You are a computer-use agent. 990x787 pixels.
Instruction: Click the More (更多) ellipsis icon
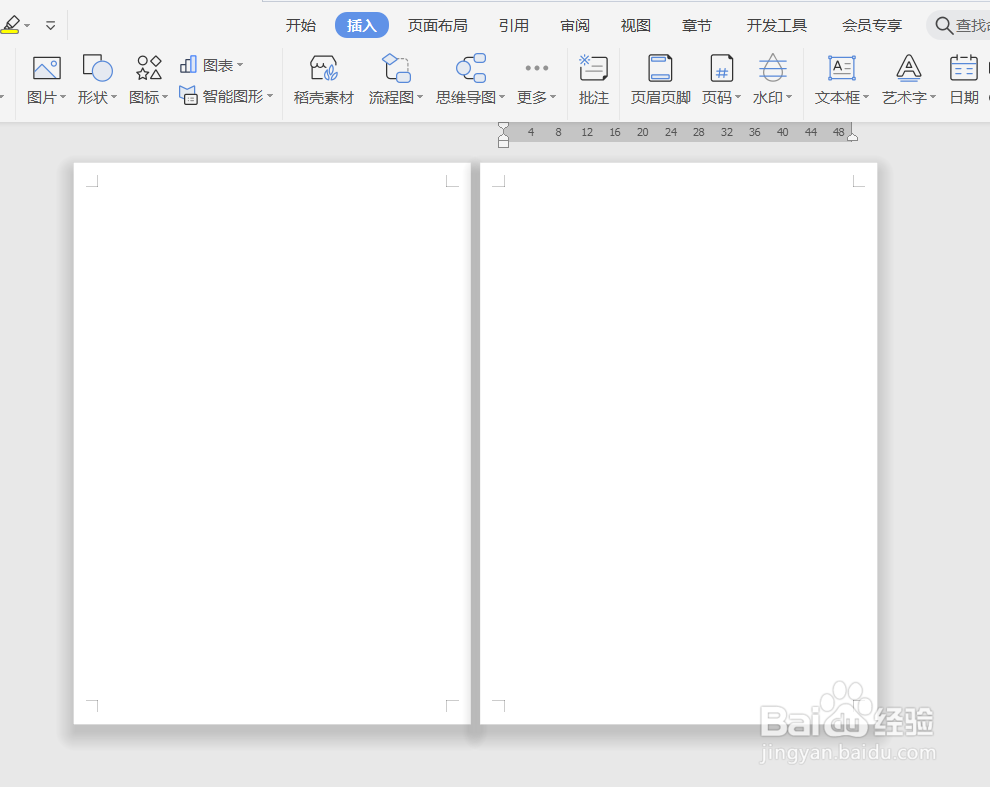(x=537, y=68)
